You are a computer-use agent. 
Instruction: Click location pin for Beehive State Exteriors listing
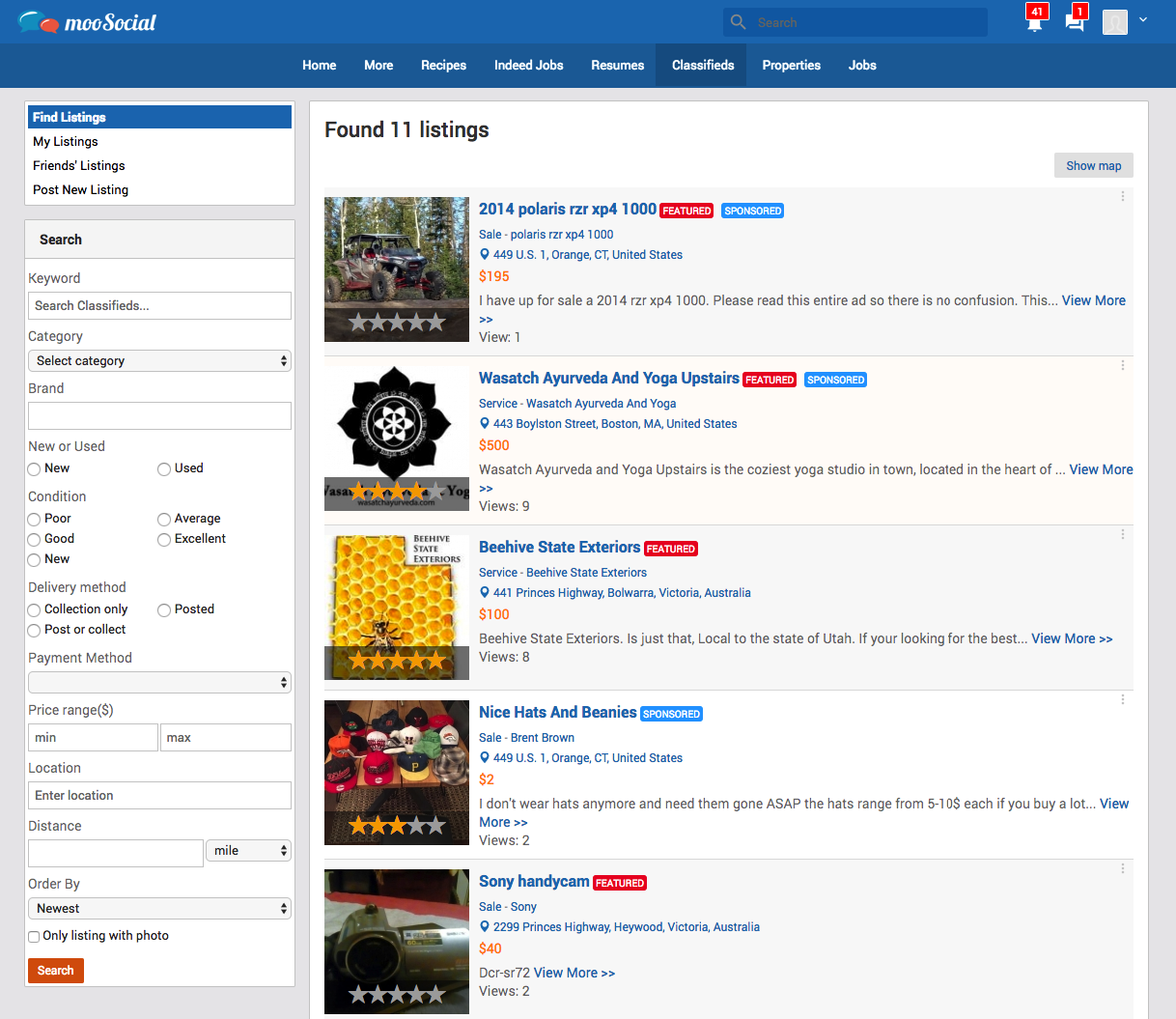[x=485, y=593]
